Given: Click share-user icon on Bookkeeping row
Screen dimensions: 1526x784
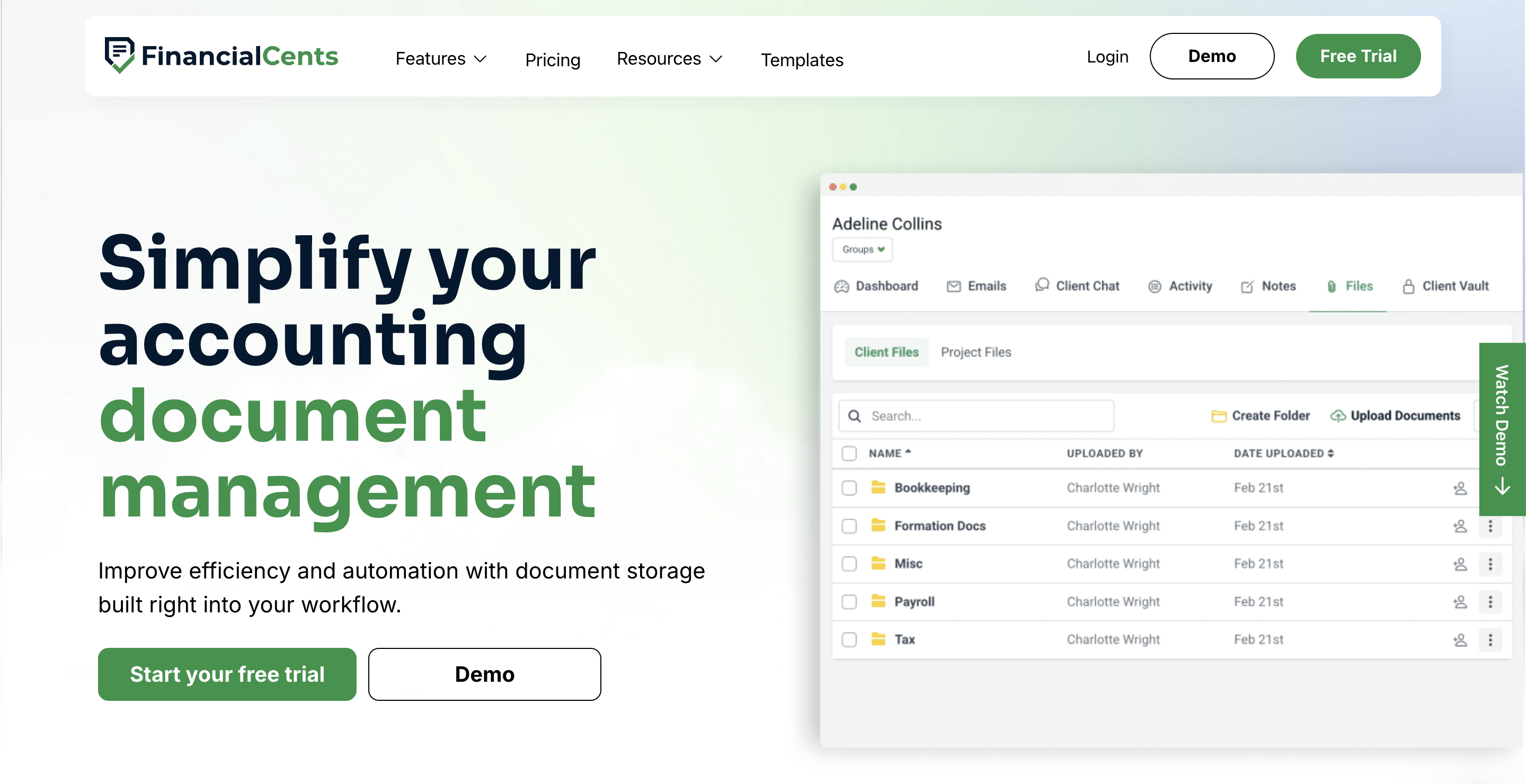Looking at the screenshot, I should click(1460, 488).
